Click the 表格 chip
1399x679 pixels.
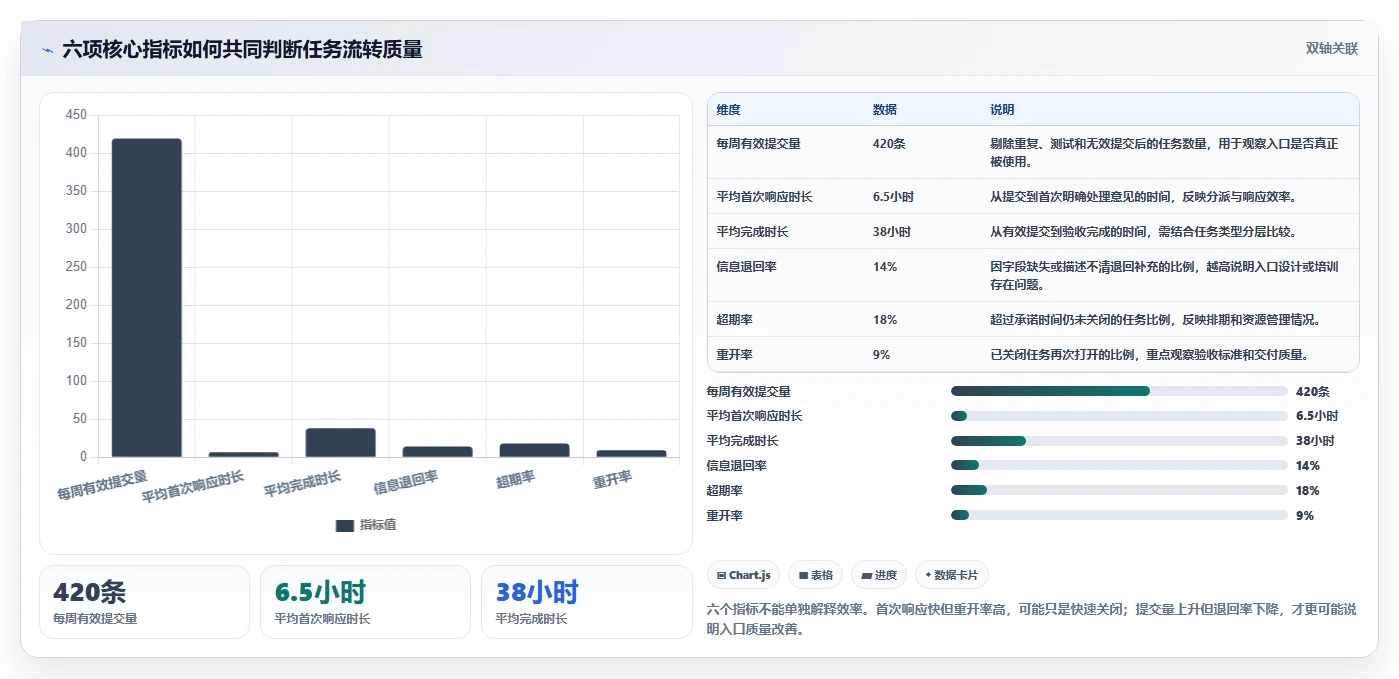(x=816, y=575)
